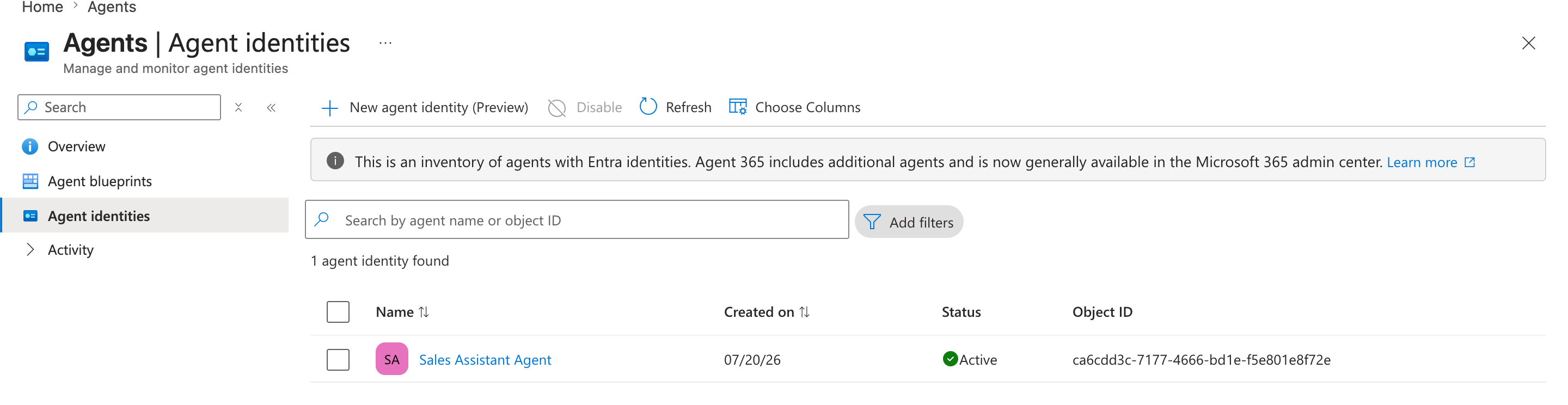Click the Status column header
This screenshot has height=405, width=1568.
961,312
